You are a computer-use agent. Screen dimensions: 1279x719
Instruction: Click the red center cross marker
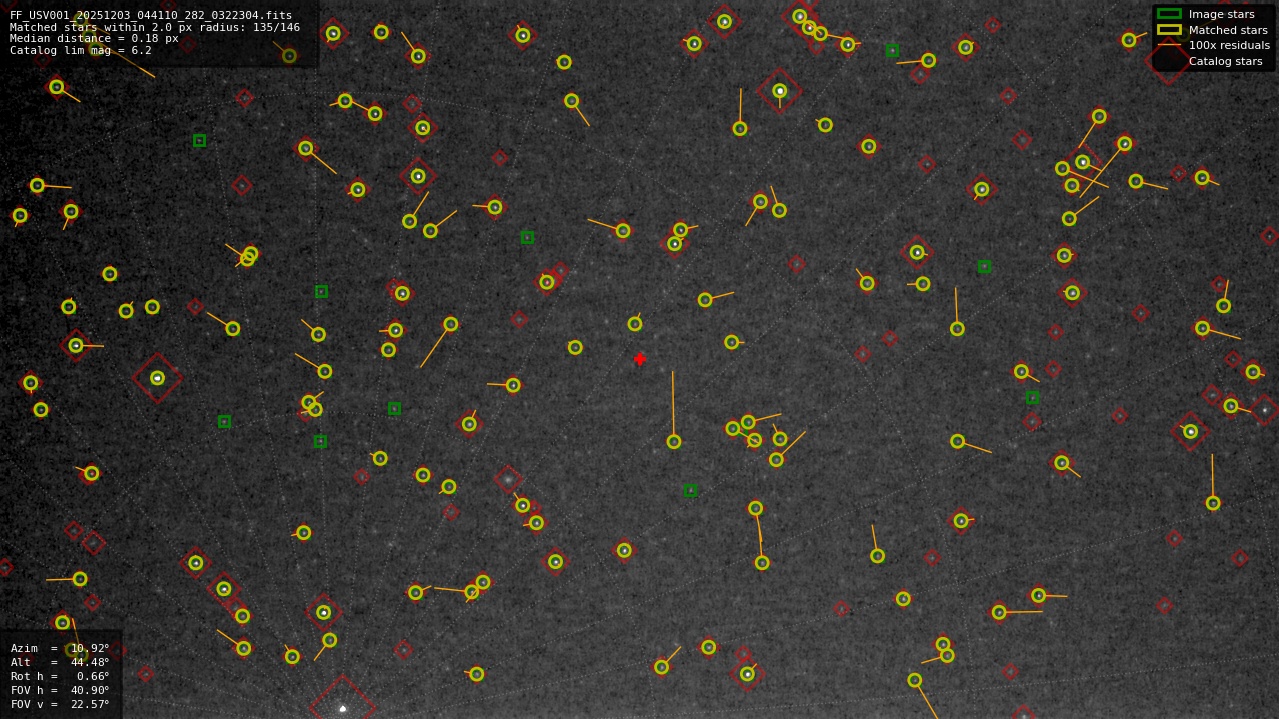click(640, 359)
